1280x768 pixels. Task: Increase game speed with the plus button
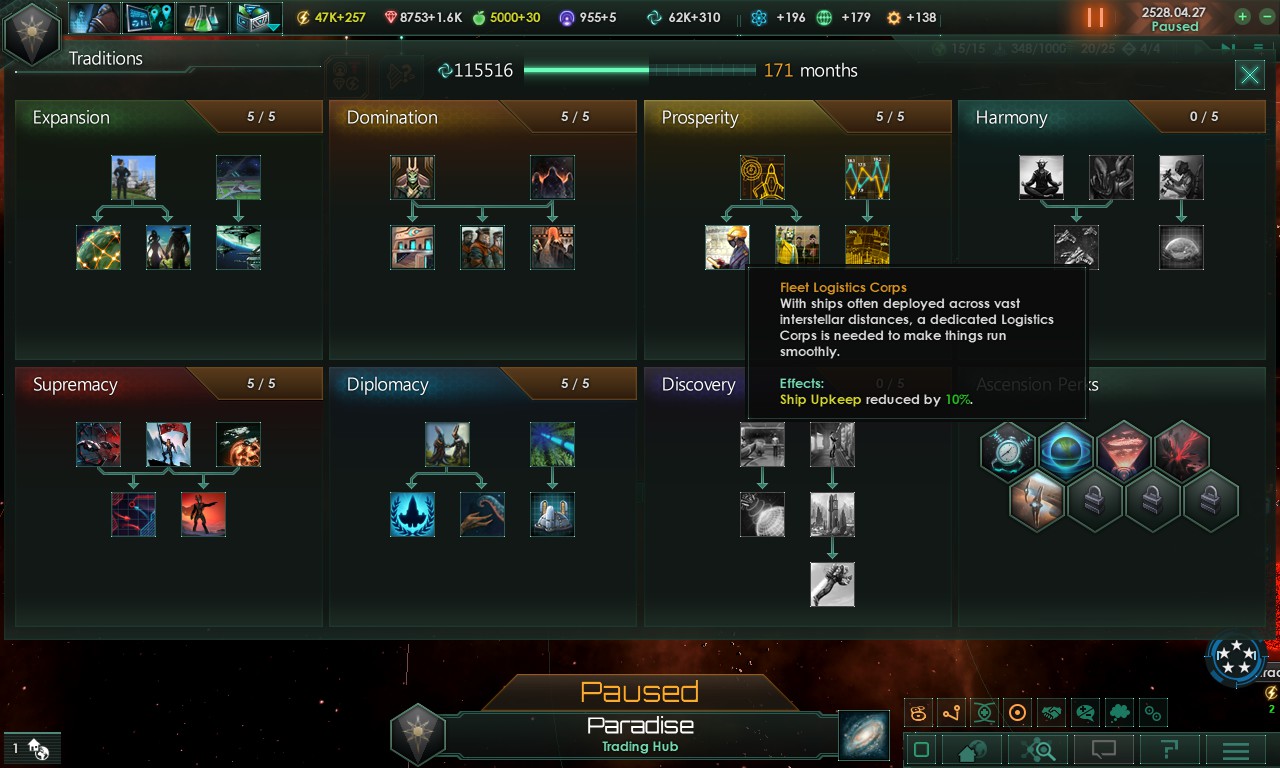pyautogui.click(x=1242, y=16)
